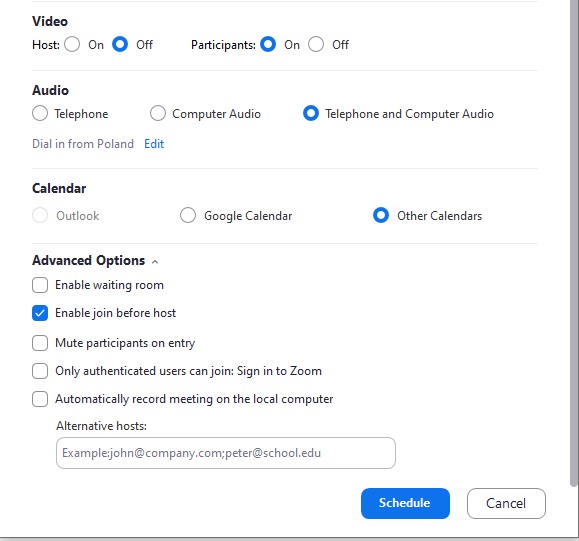Choose Telephone audio only

(x=40, y=113)
